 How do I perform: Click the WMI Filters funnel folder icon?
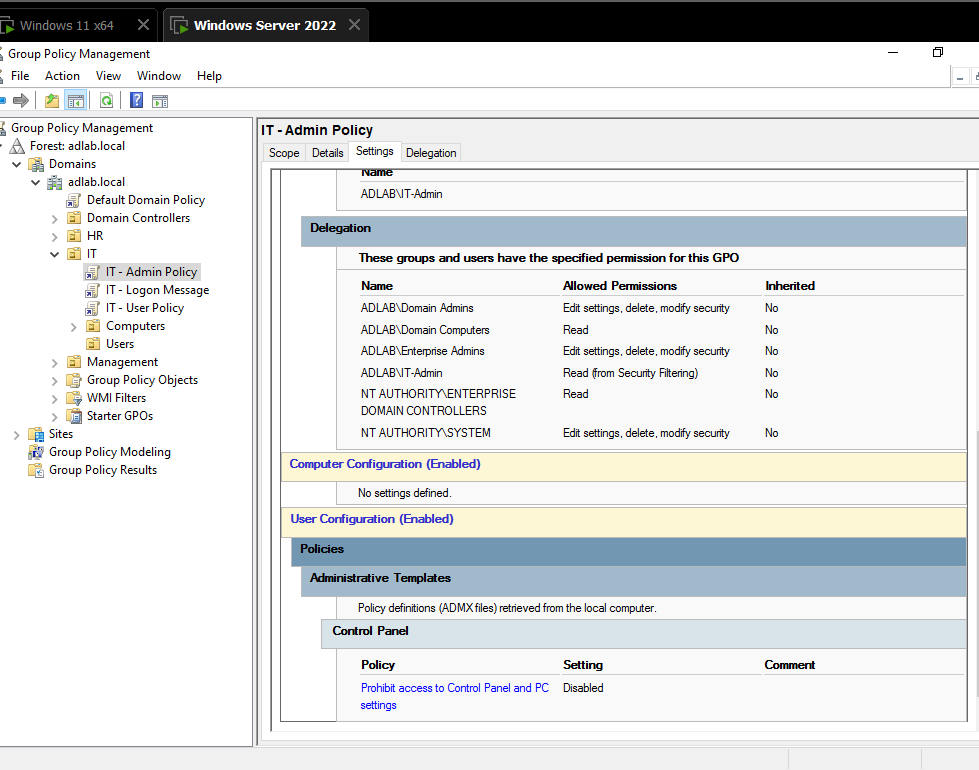[x=74, y=398]
